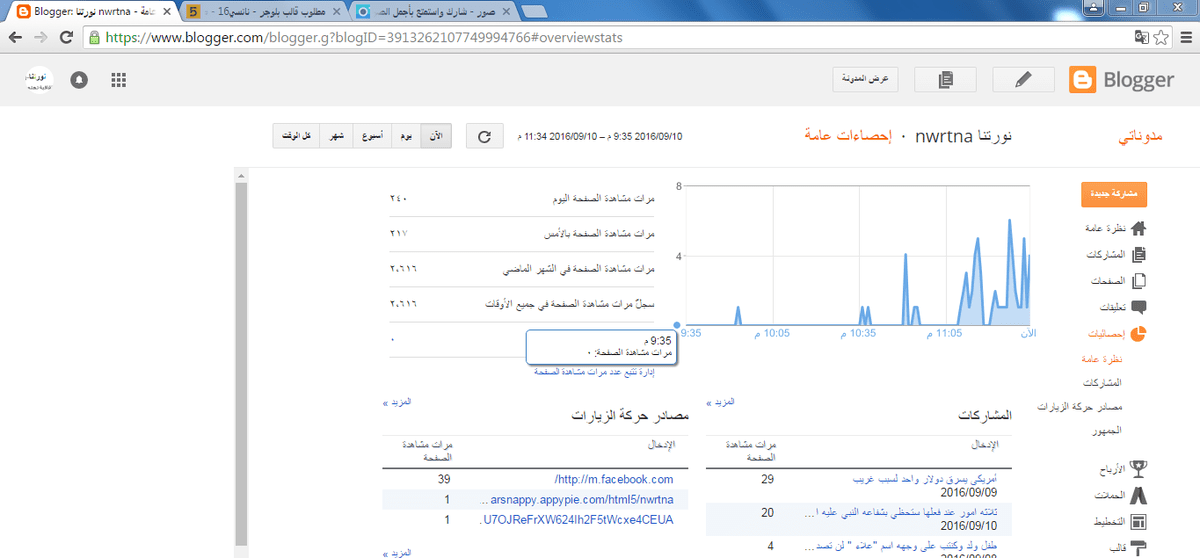Open the orange نظرة عامة stats sub-item

click(x=1104, y=359)
